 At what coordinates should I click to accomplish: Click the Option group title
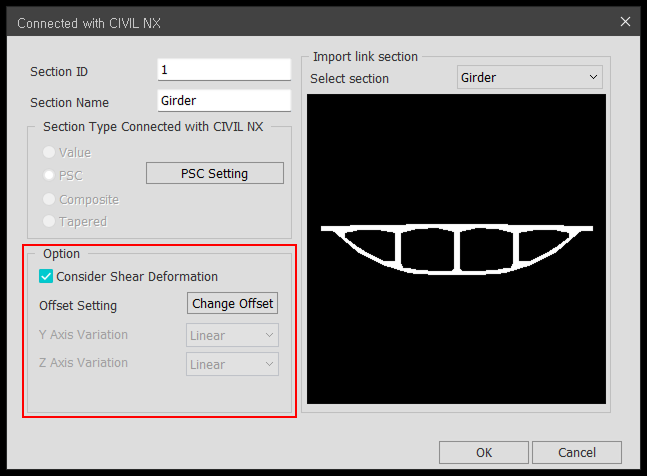point(61,254)
